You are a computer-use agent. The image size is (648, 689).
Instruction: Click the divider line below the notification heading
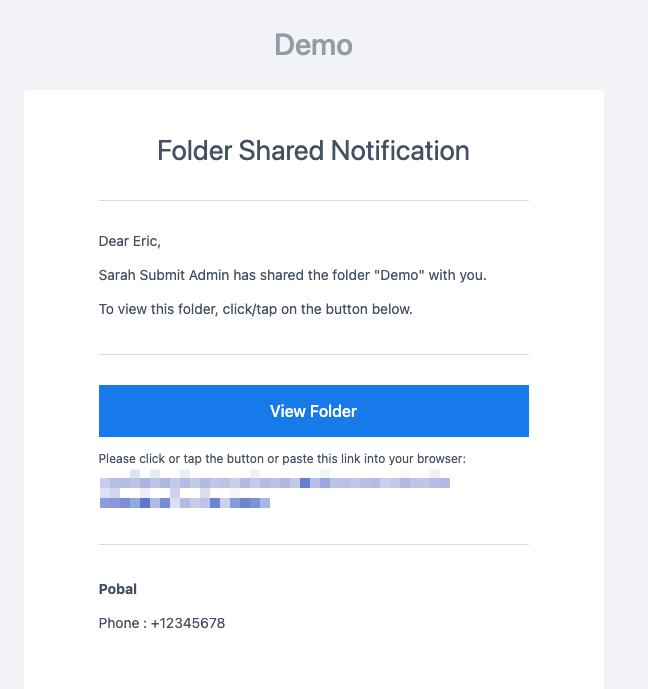click(313, 200)
